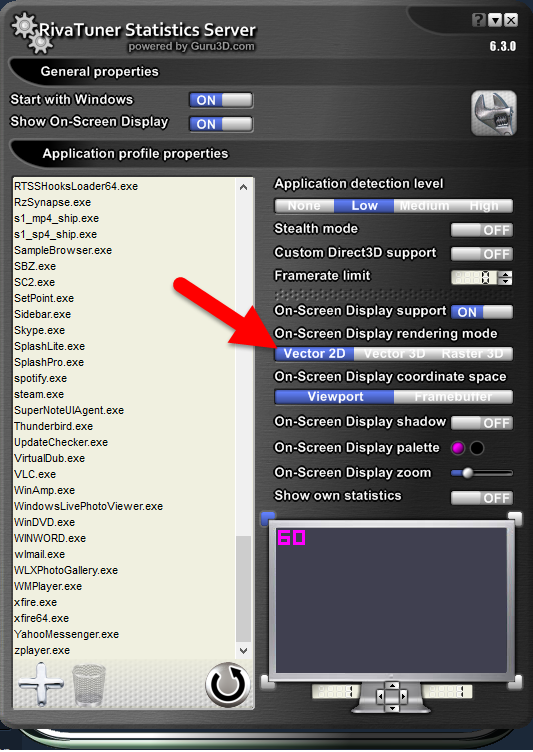
Task: Click the On-Screen Display zoom slider
Action: tap(482, 473)
